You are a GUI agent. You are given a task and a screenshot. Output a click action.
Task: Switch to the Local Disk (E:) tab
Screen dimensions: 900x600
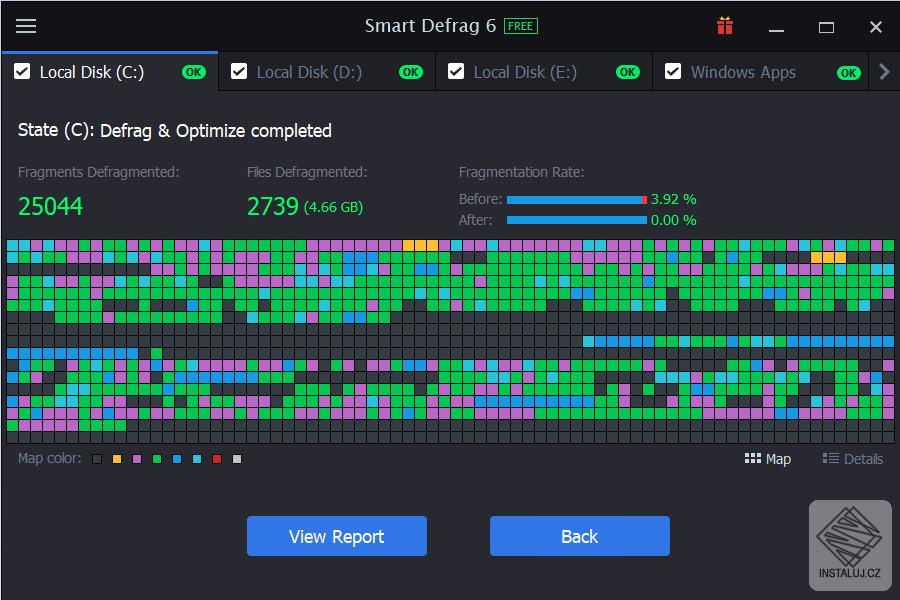click(544, 72)
